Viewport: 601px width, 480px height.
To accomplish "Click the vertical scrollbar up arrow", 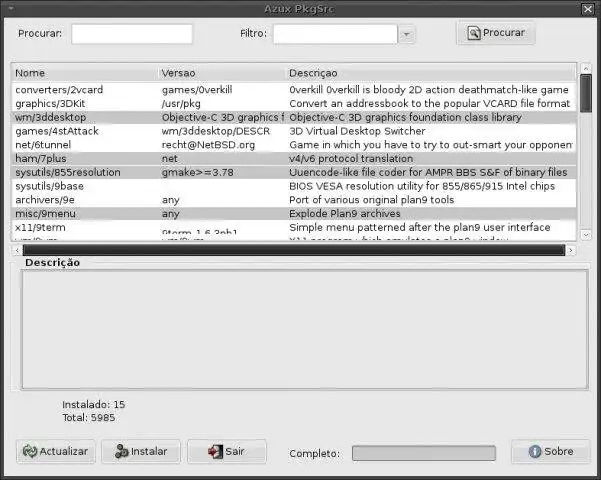I will tap(586, 68).
